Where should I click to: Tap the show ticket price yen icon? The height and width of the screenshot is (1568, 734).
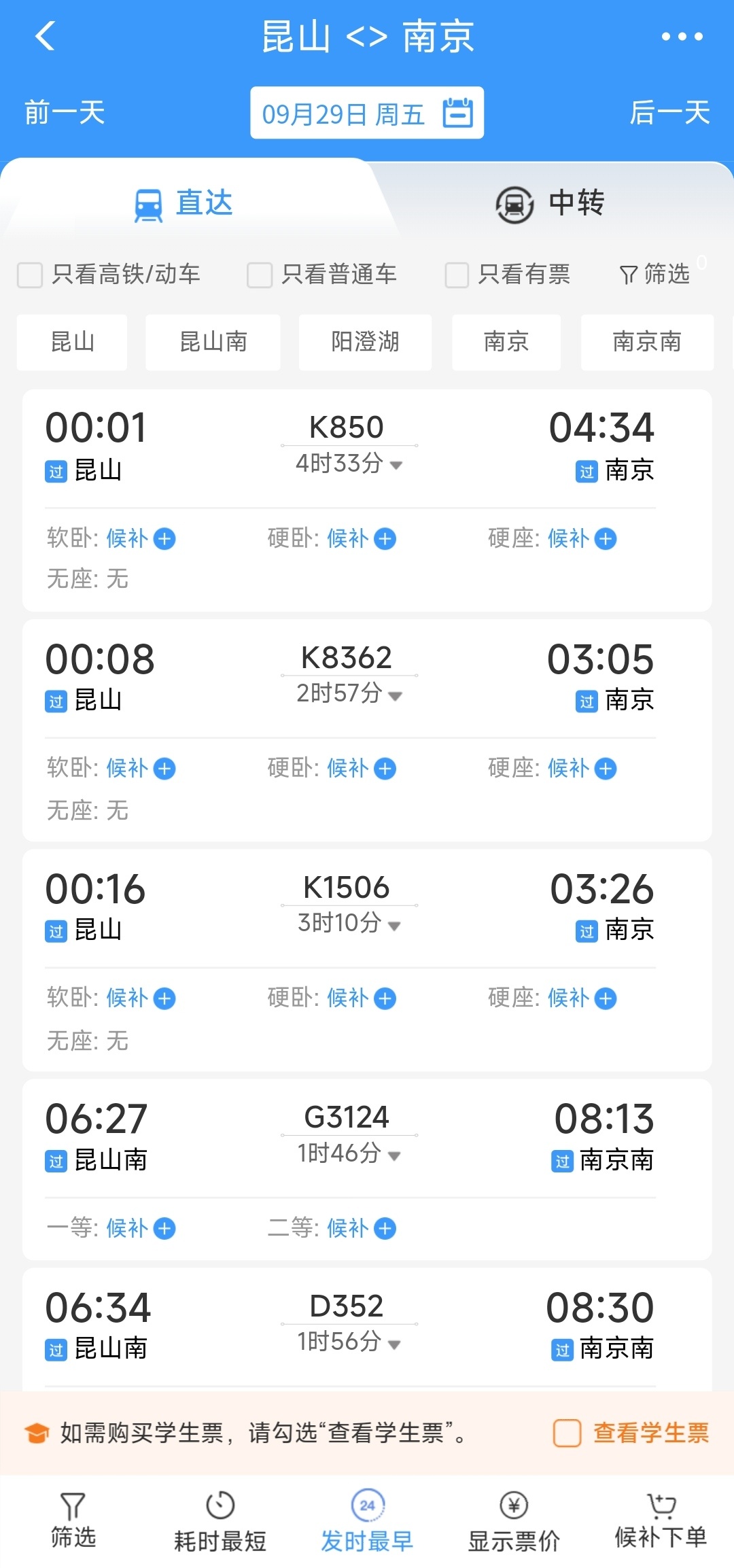pyautogui.click(x=514, y=1505)
